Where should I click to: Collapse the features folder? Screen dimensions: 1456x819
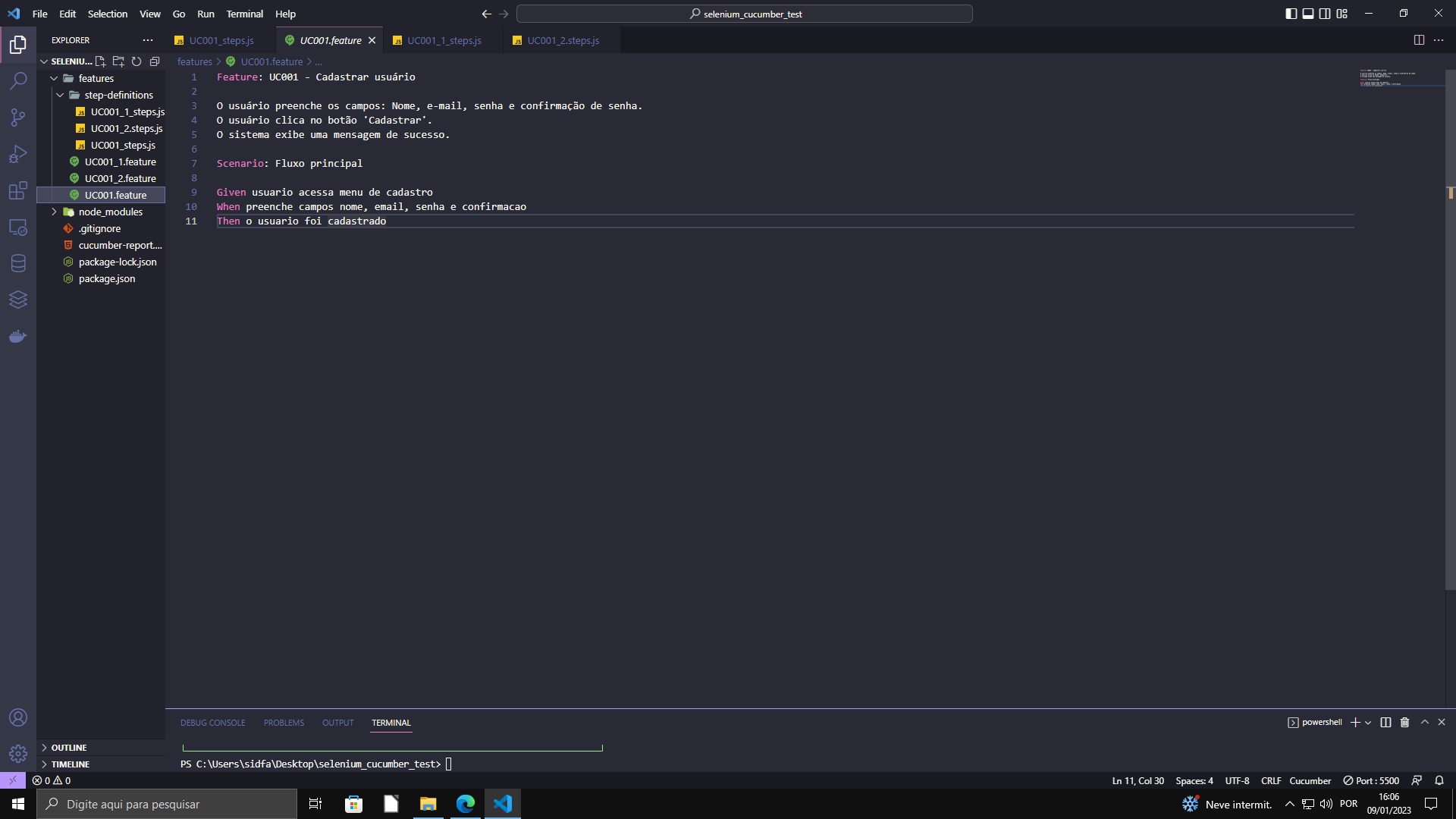pos(54,78)
